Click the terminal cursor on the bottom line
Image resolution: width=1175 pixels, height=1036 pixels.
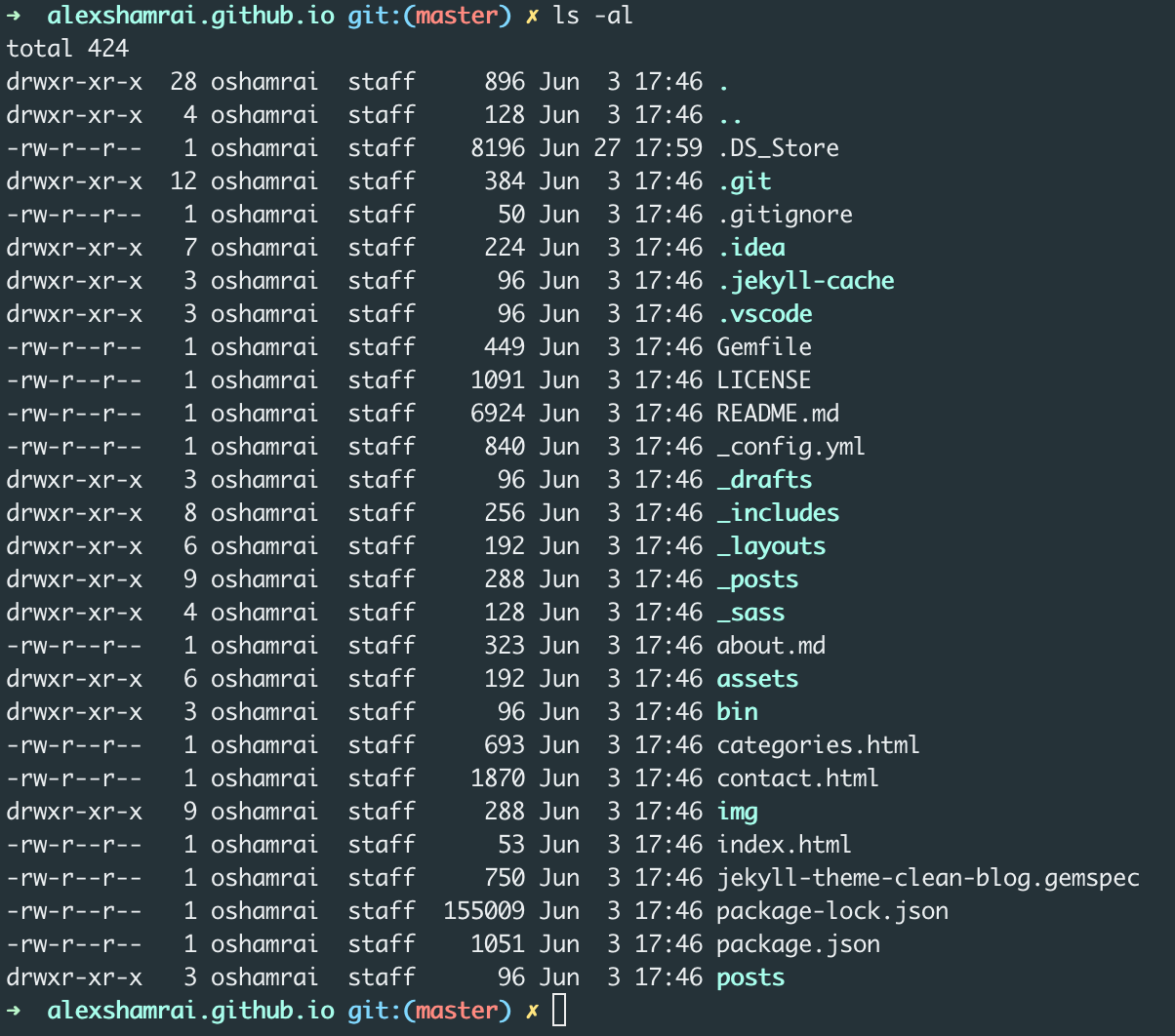[558, 1010]
